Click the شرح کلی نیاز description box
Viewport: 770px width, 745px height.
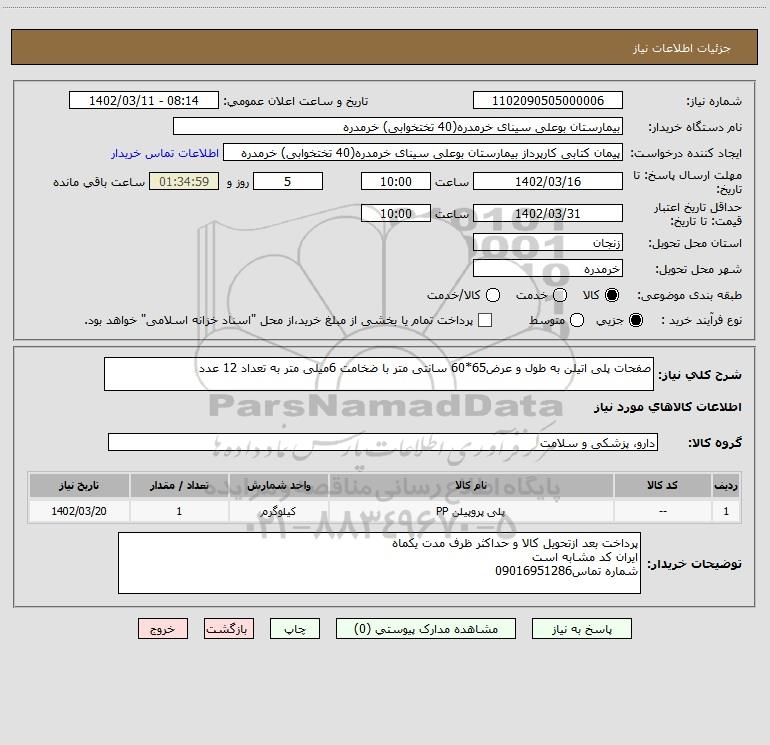click(379, 374)
